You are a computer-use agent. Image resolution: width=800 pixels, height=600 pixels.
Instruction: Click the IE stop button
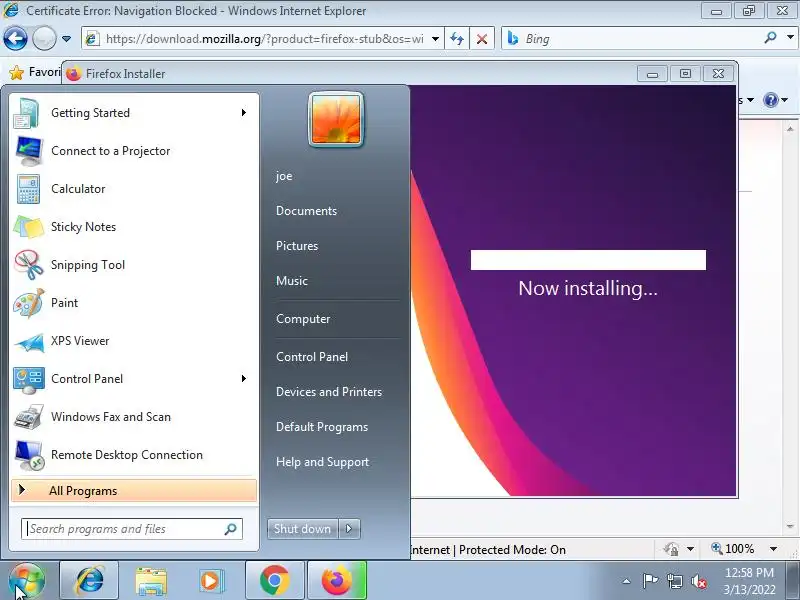(x=482, y=39)
